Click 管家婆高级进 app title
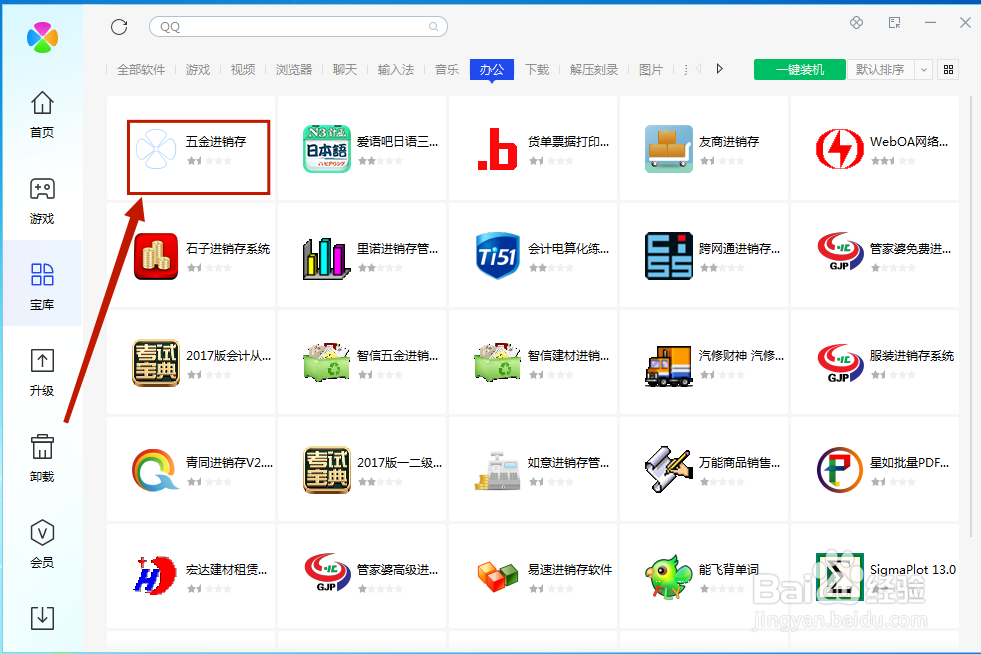This screenshot has width=981, height=654. point(397,570)
